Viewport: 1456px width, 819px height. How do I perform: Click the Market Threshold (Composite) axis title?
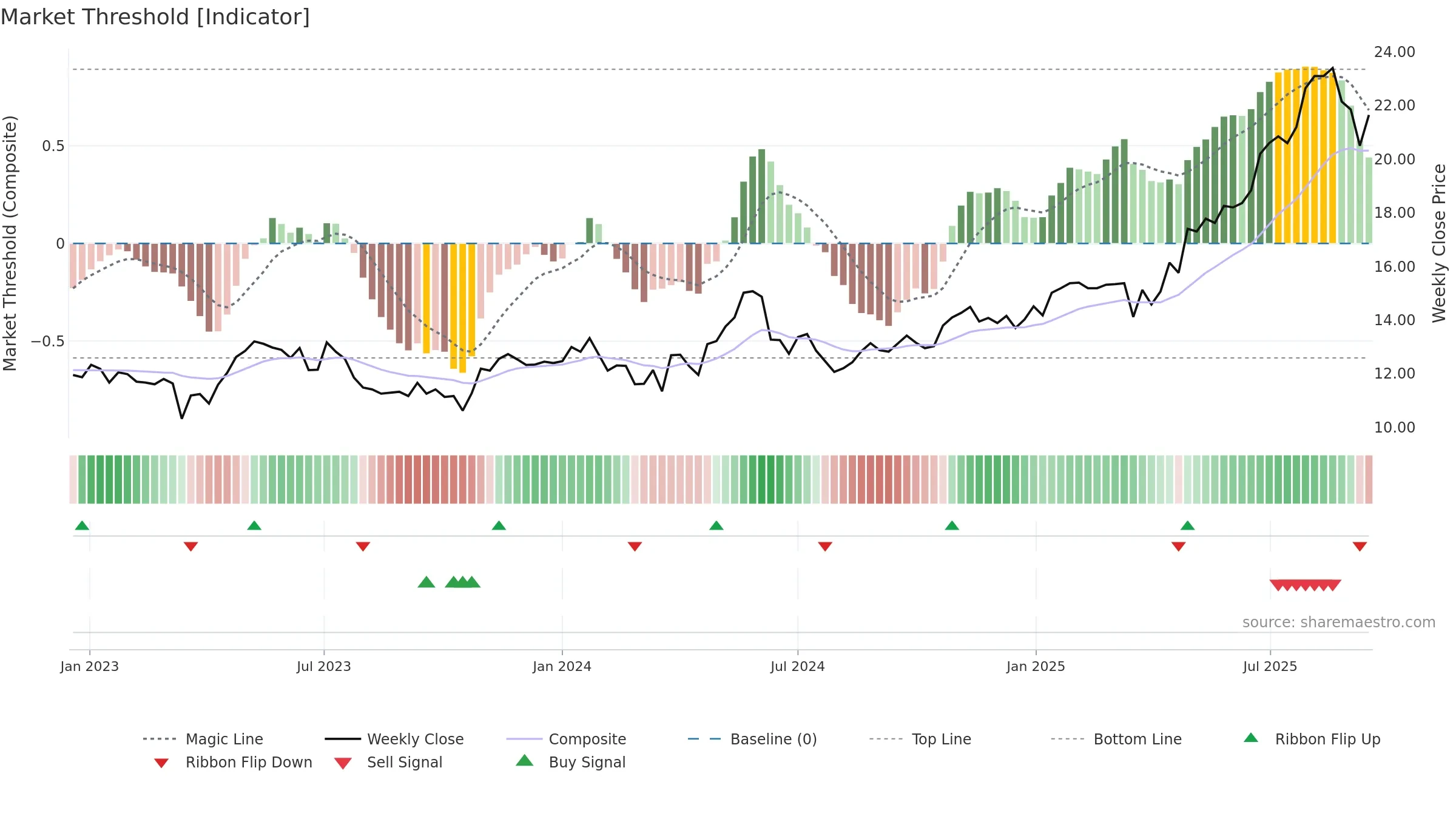[x=10, y=243]
